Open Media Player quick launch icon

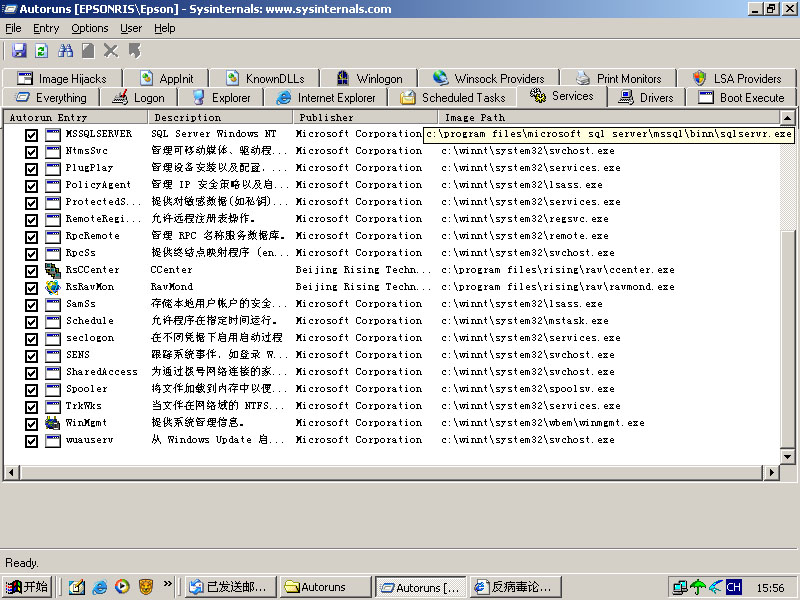(122, 587)
